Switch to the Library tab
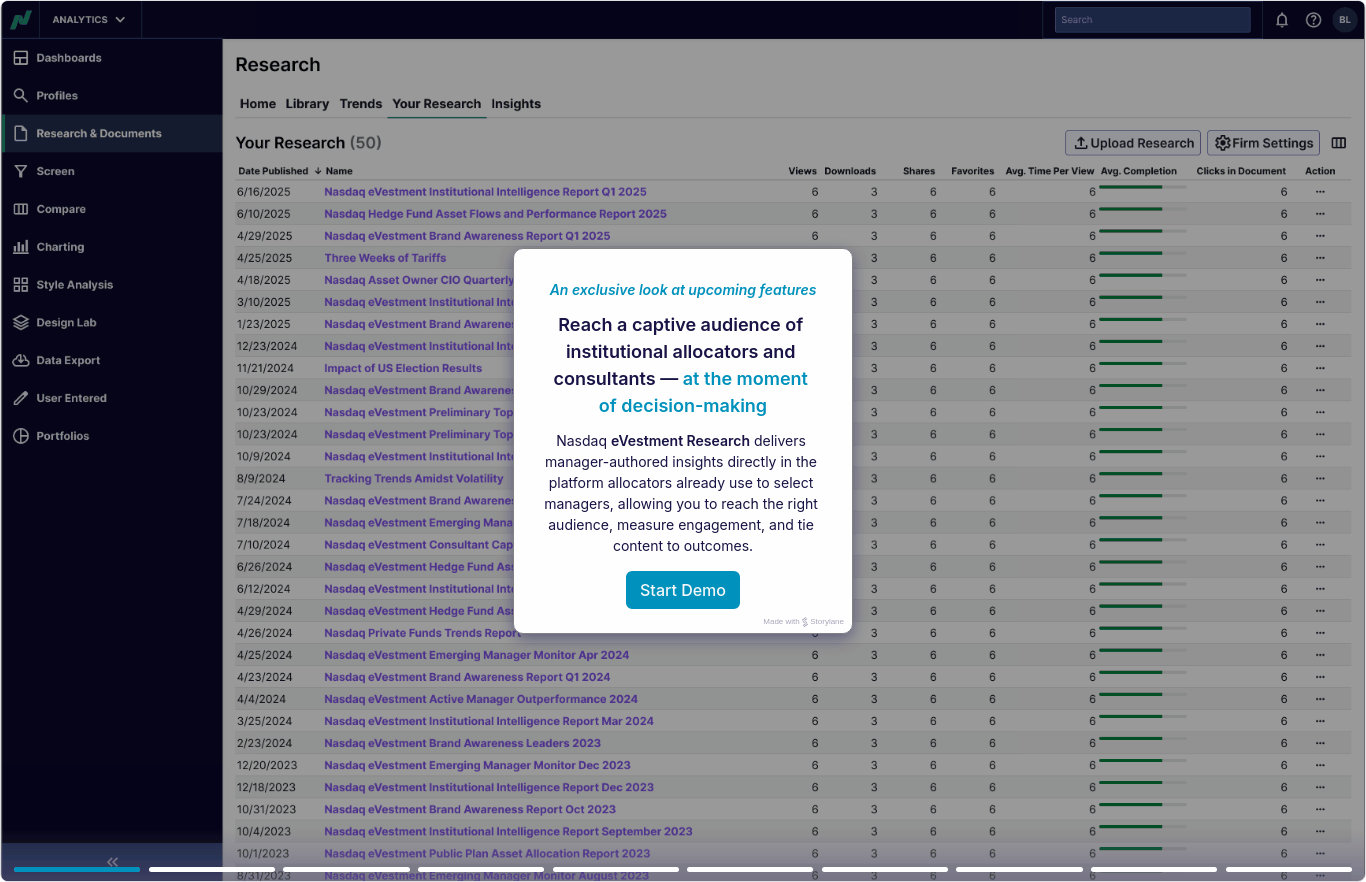This screenshot has width=1366, height=882. click(x=307, y=104)
